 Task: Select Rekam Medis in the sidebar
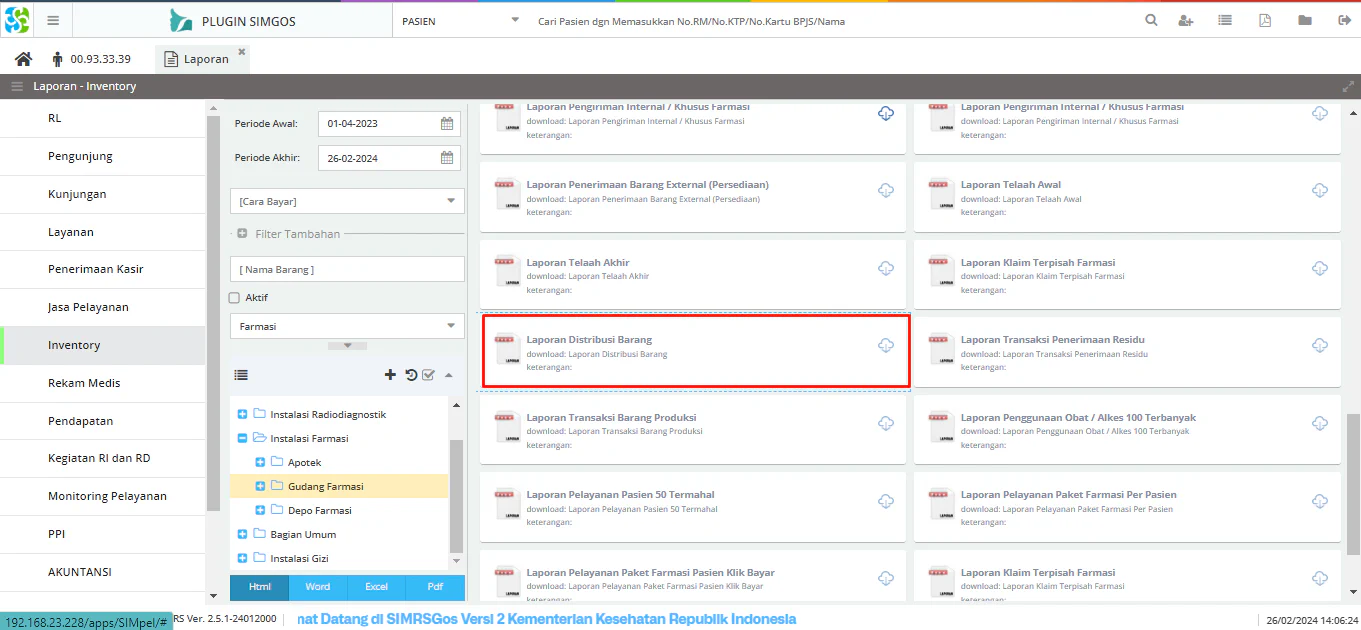click(x=103, y=383)
